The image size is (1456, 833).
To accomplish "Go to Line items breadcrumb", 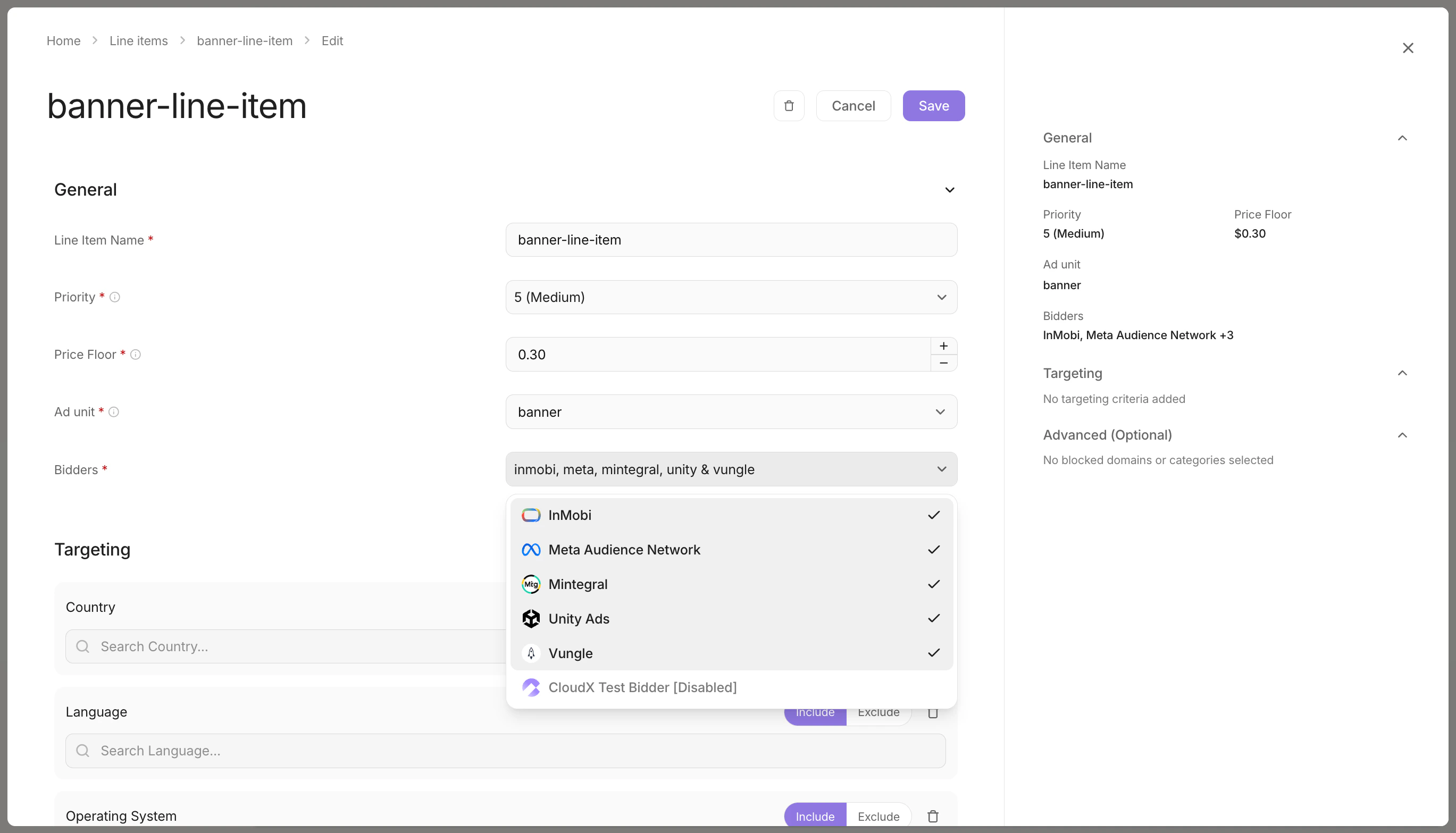I will coord(138,40).
